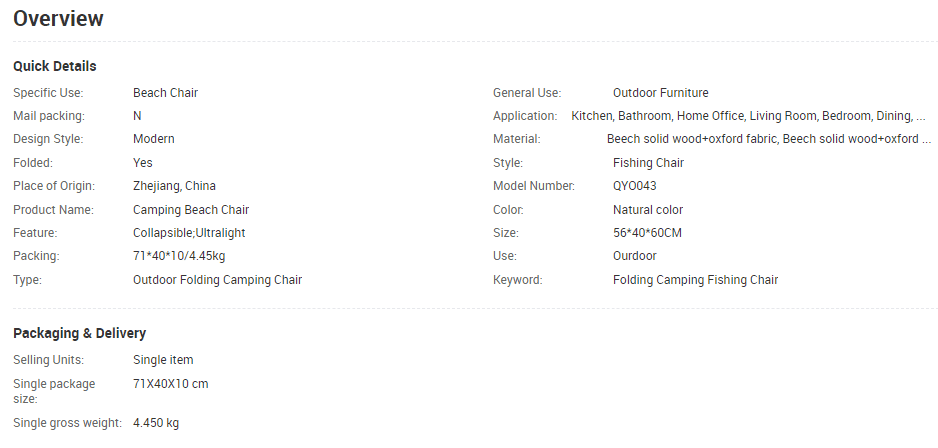Click the Outdoor Folding Camping Chair type

(x=217, y=280)
